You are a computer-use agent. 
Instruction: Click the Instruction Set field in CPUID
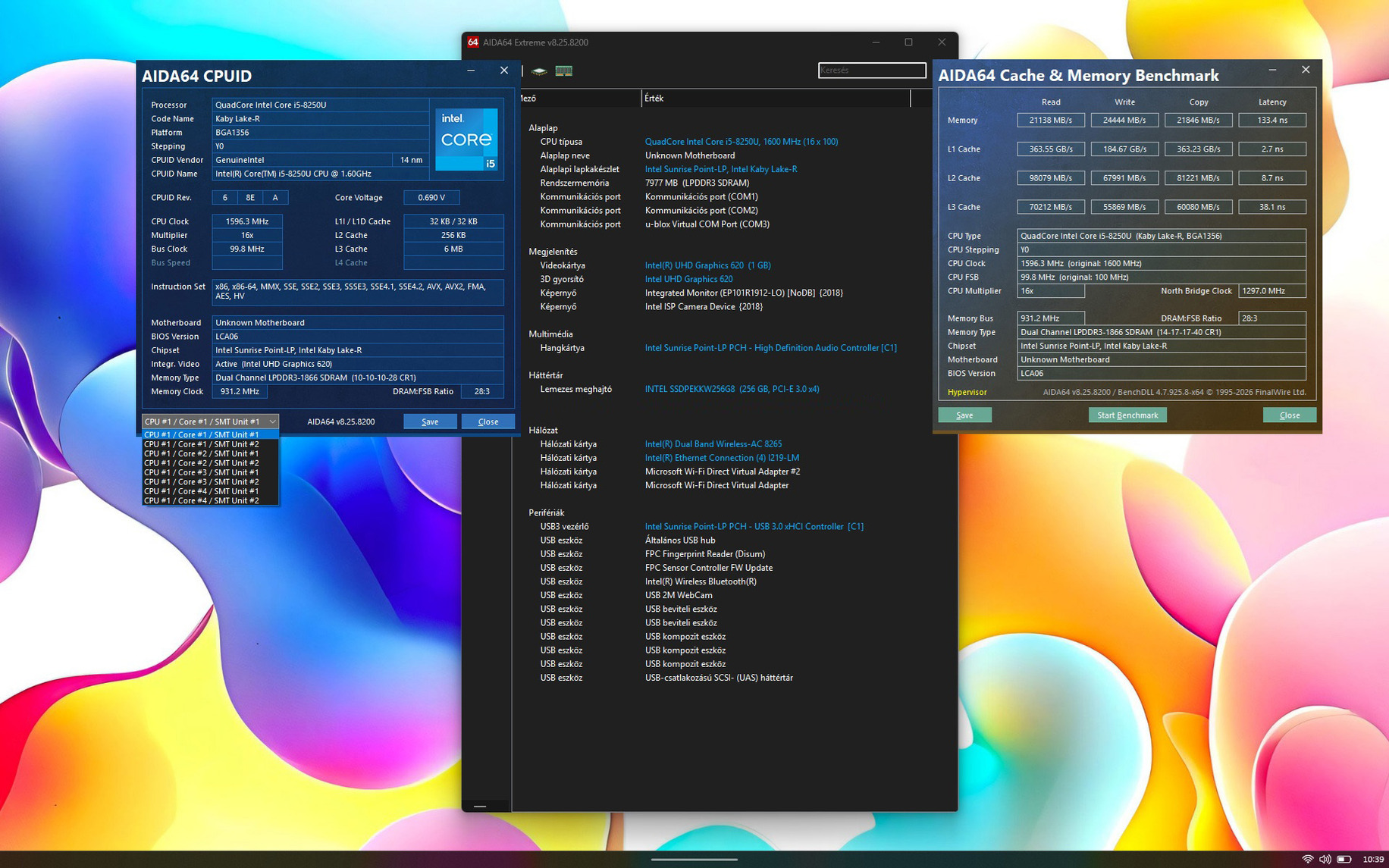pos(358,292)
